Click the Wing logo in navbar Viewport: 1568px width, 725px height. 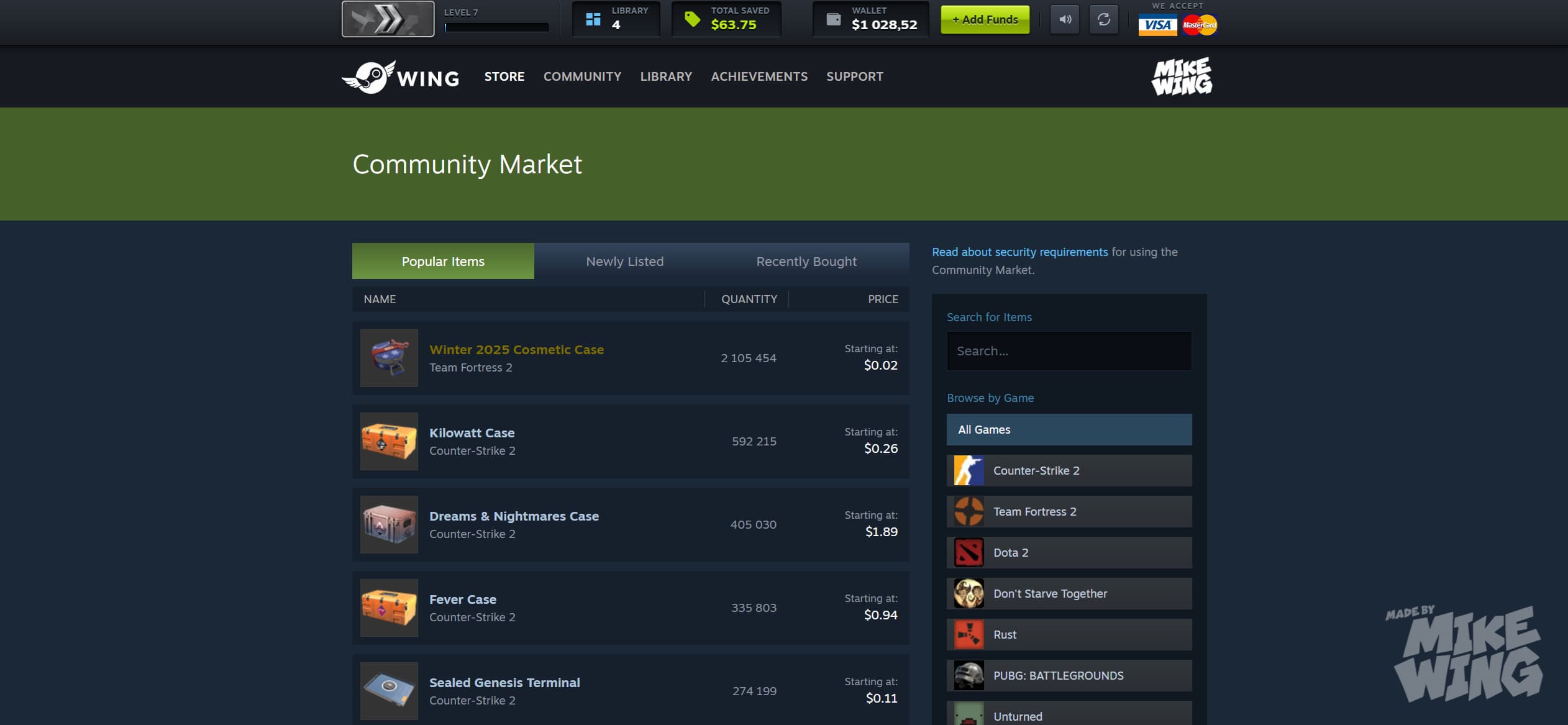[x=401, y=77]
